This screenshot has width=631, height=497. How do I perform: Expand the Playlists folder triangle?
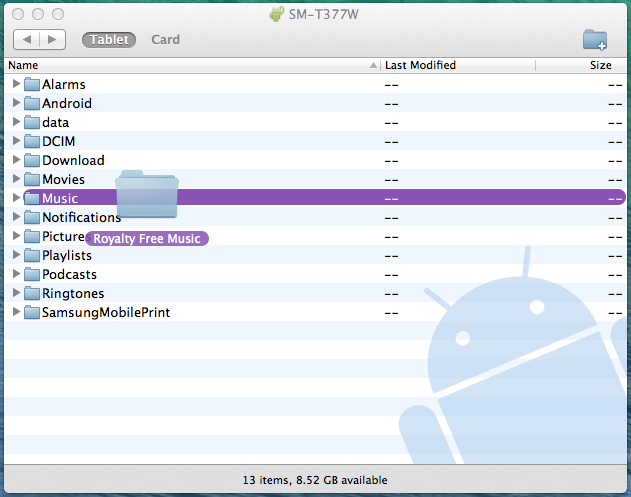(16, 255)
